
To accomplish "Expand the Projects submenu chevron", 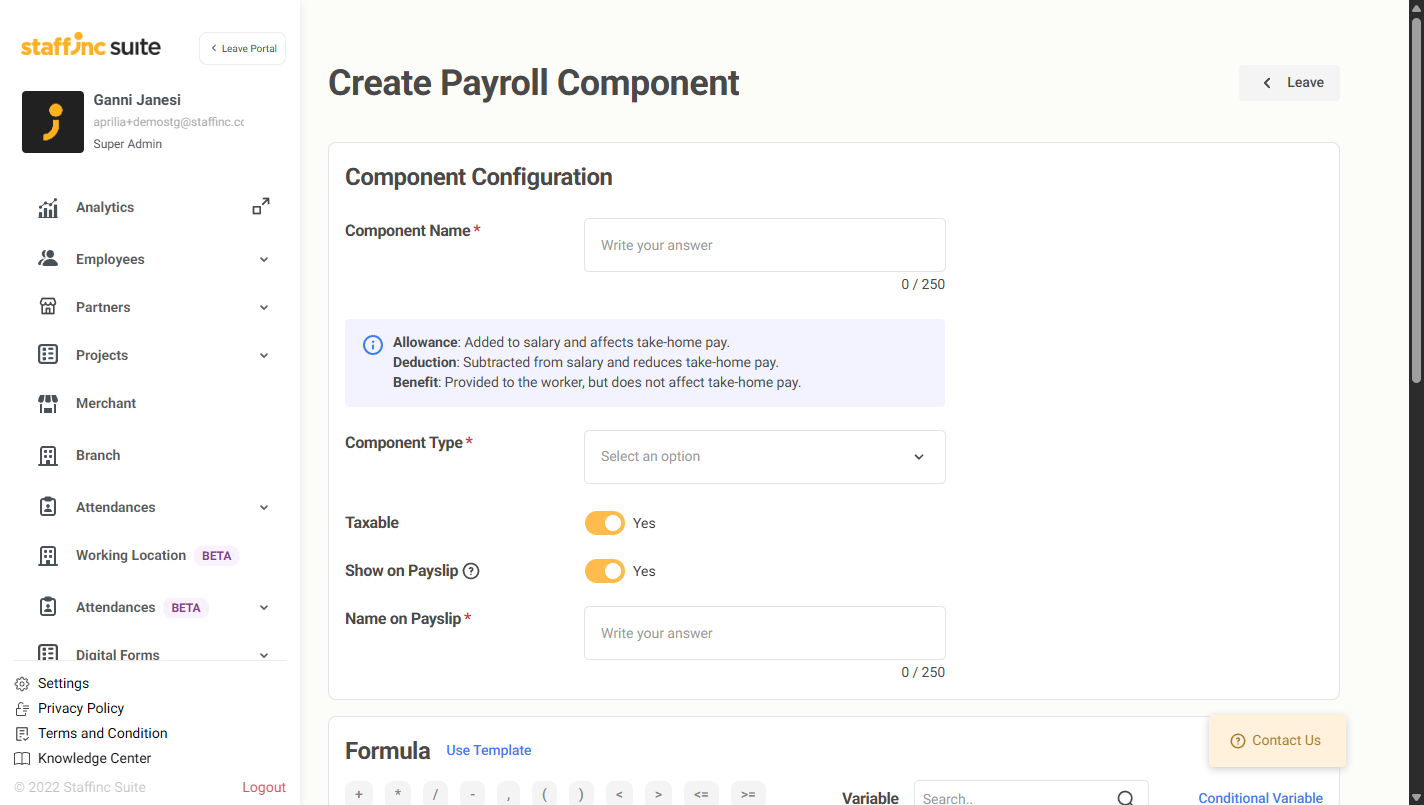I will click(264, 355).
